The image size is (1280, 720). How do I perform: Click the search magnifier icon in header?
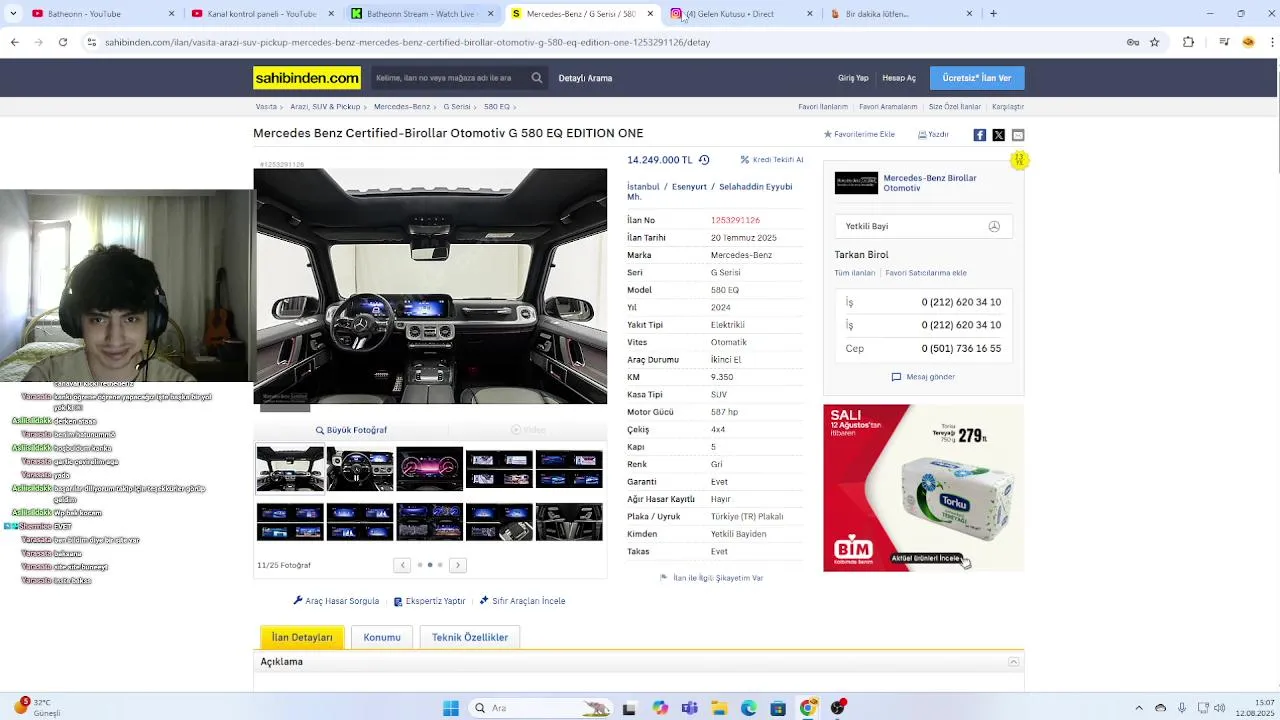click(x=537, y=78)
